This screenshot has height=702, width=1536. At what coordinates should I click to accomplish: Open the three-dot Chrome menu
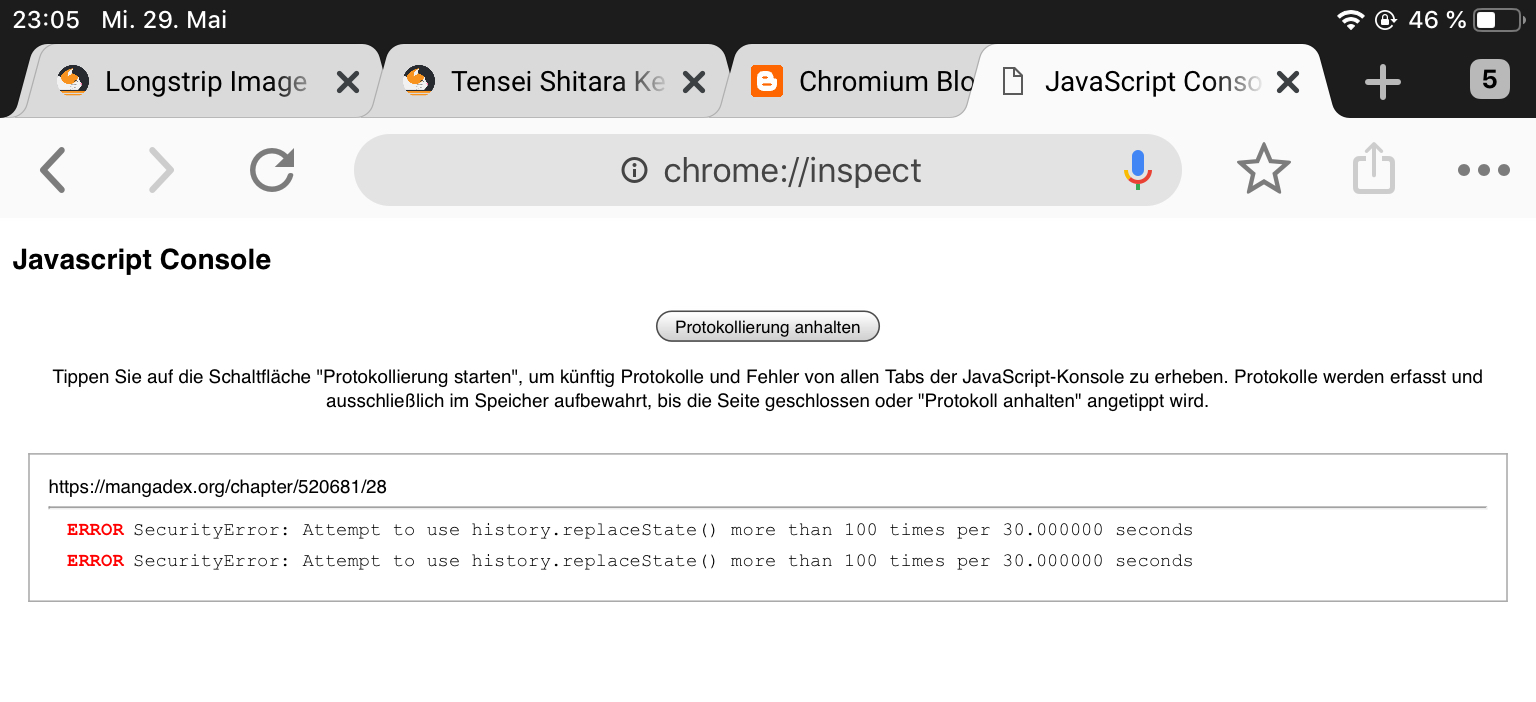(1483, 170)
